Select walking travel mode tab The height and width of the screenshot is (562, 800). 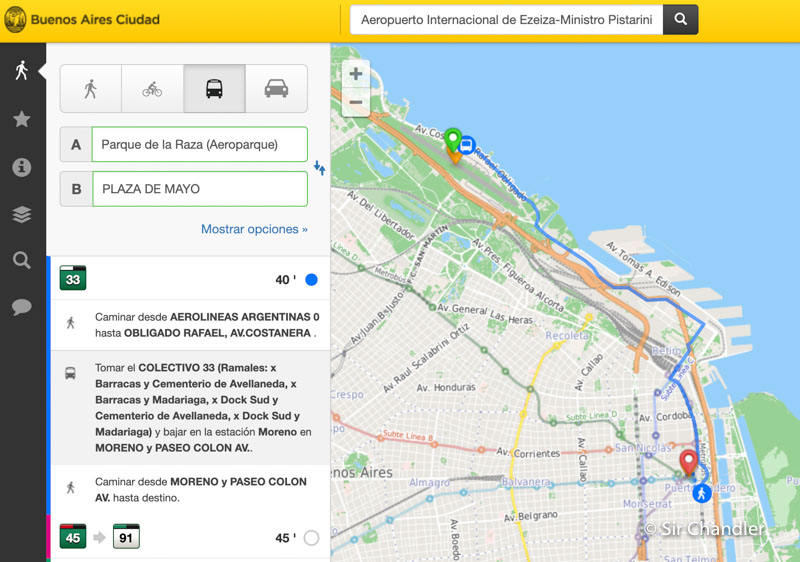(x=91, y=89)
